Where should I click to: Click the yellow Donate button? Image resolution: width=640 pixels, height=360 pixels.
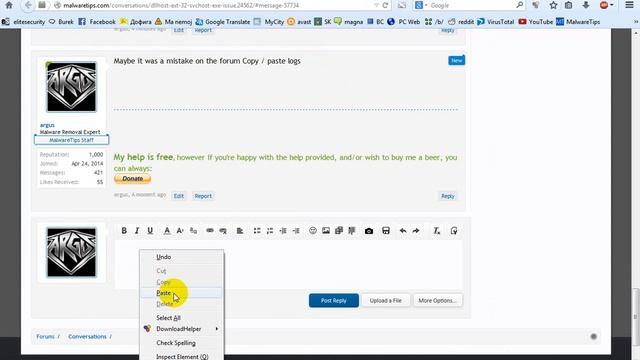(132, 179)
